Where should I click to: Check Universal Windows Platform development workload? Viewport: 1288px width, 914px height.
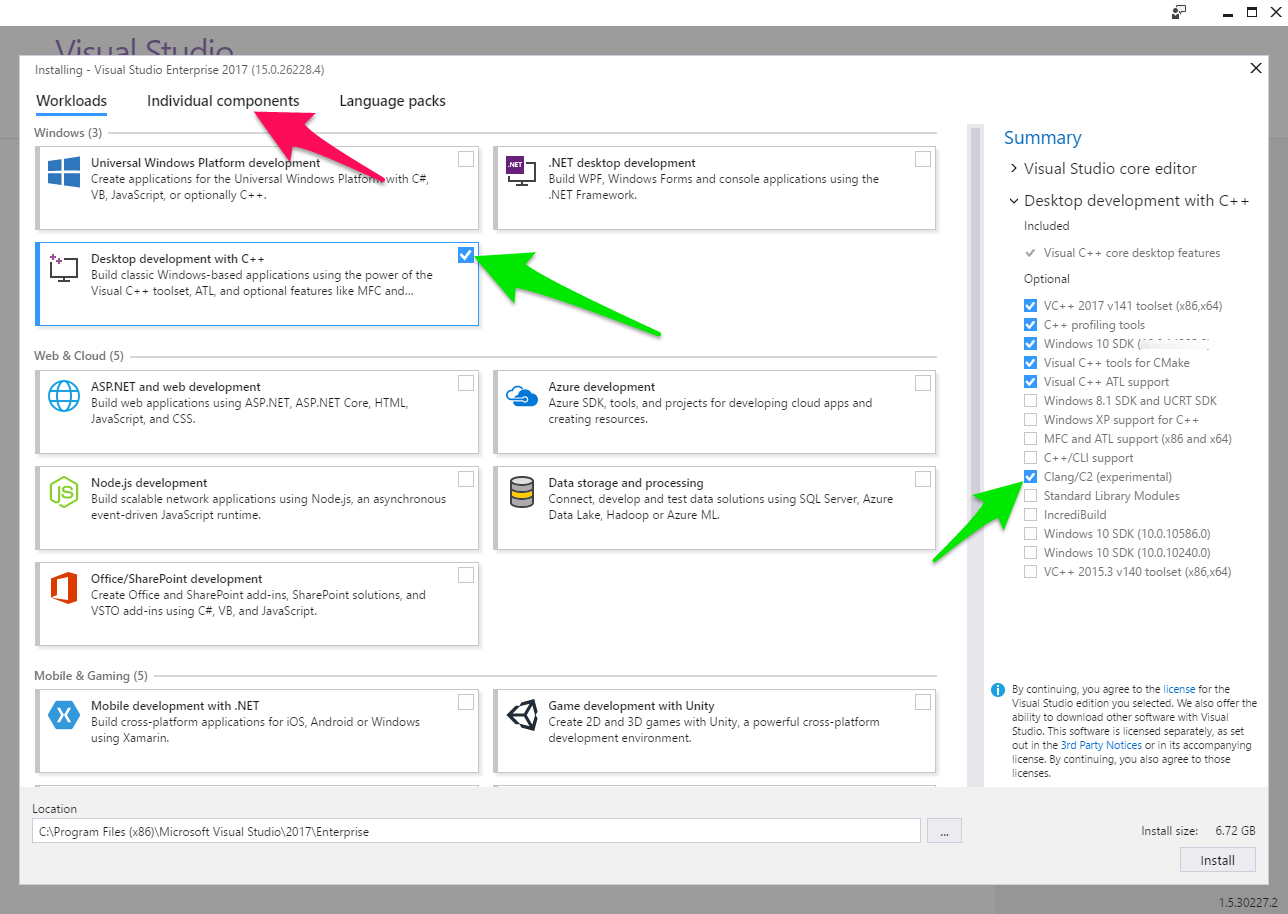tap(466, 159)
